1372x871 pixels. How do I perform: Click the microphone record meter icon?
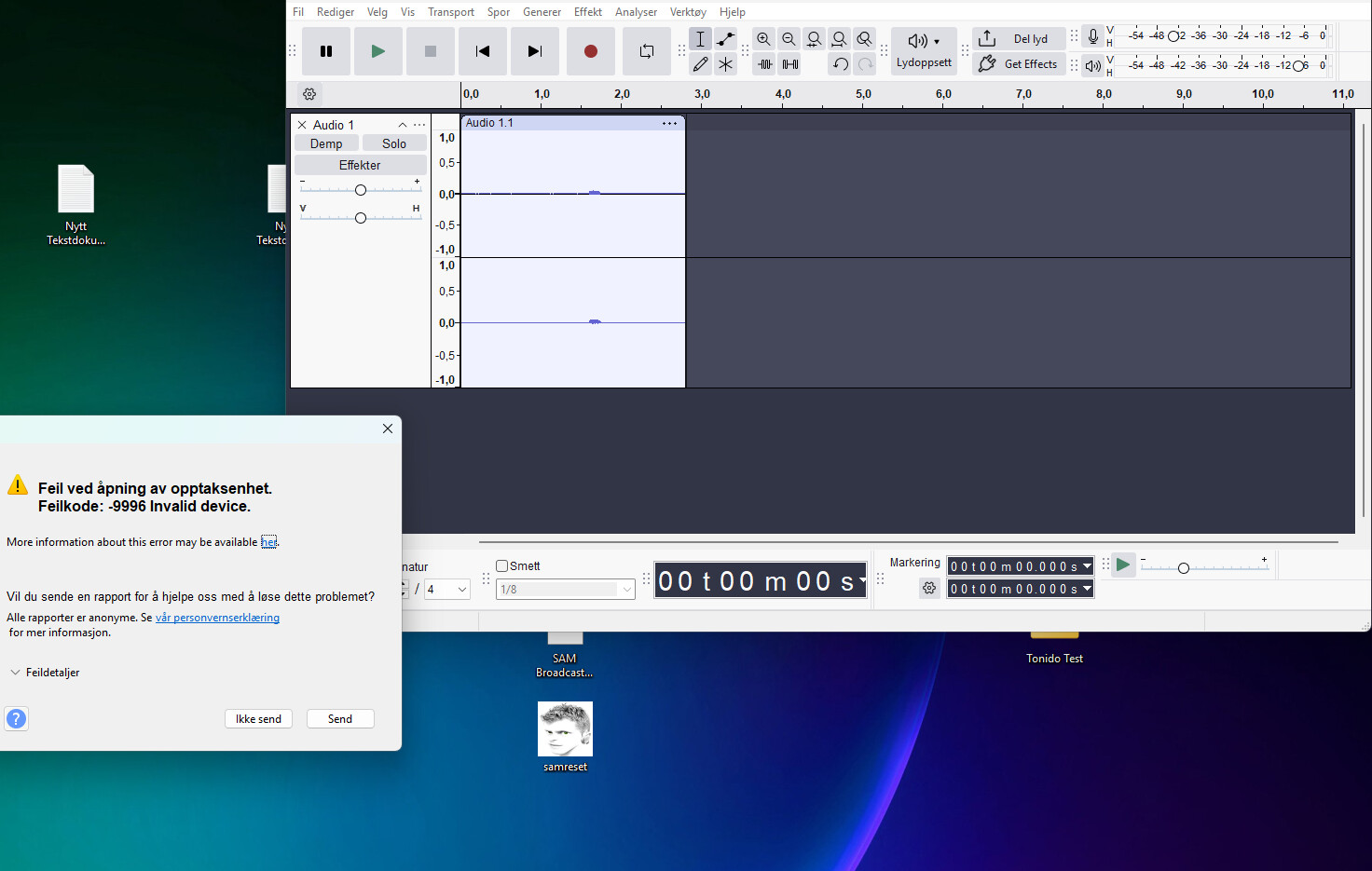[x=1093, y=38]
